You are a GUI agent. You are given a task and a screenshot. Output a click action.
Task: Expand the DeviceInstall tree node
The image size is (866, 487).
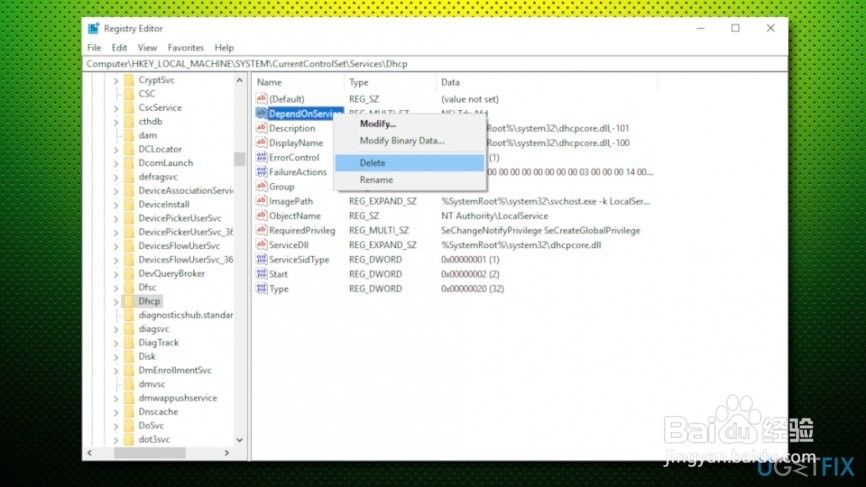[x=116, y=205]
